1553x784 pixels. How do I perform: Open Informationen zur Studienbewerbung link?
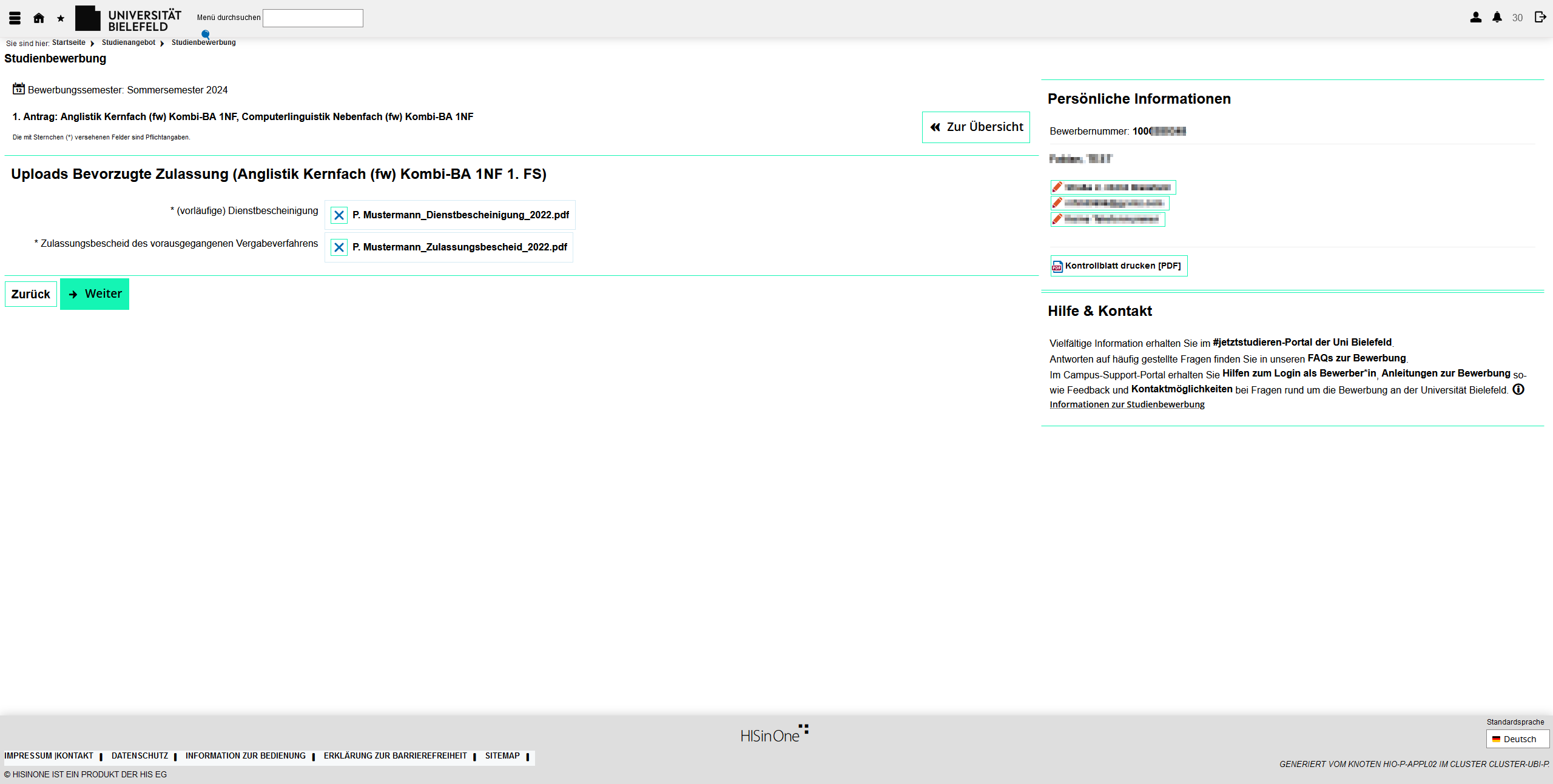pos(1127,404)
